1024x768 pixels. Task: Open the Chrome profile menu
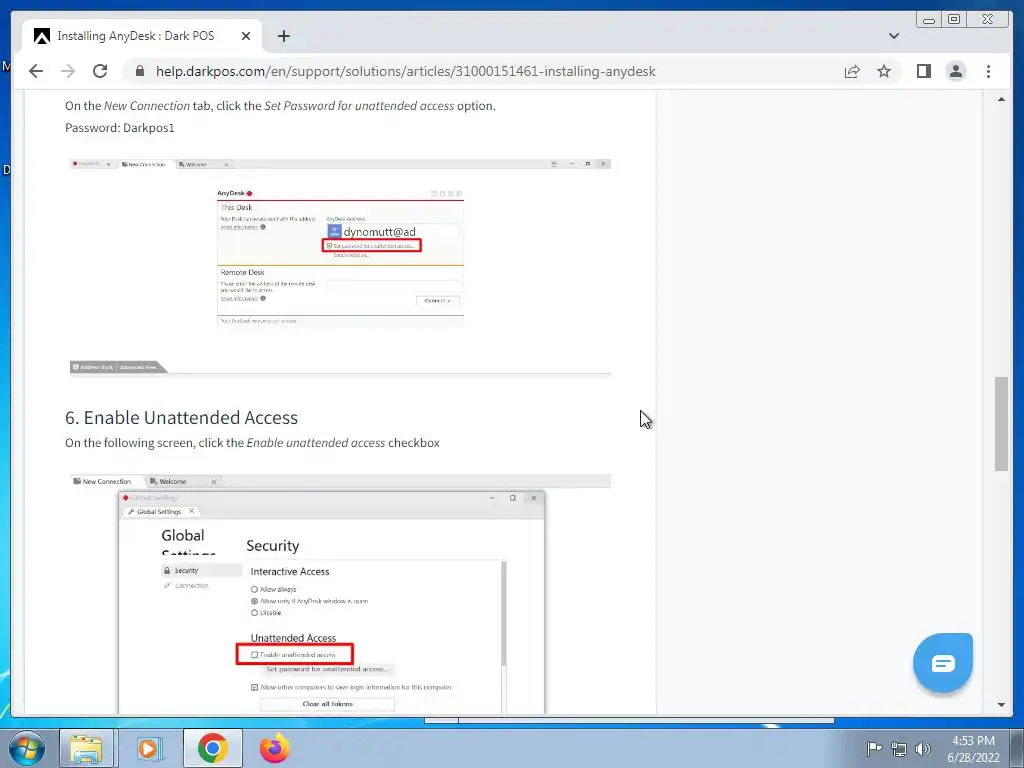click(955, 71)
